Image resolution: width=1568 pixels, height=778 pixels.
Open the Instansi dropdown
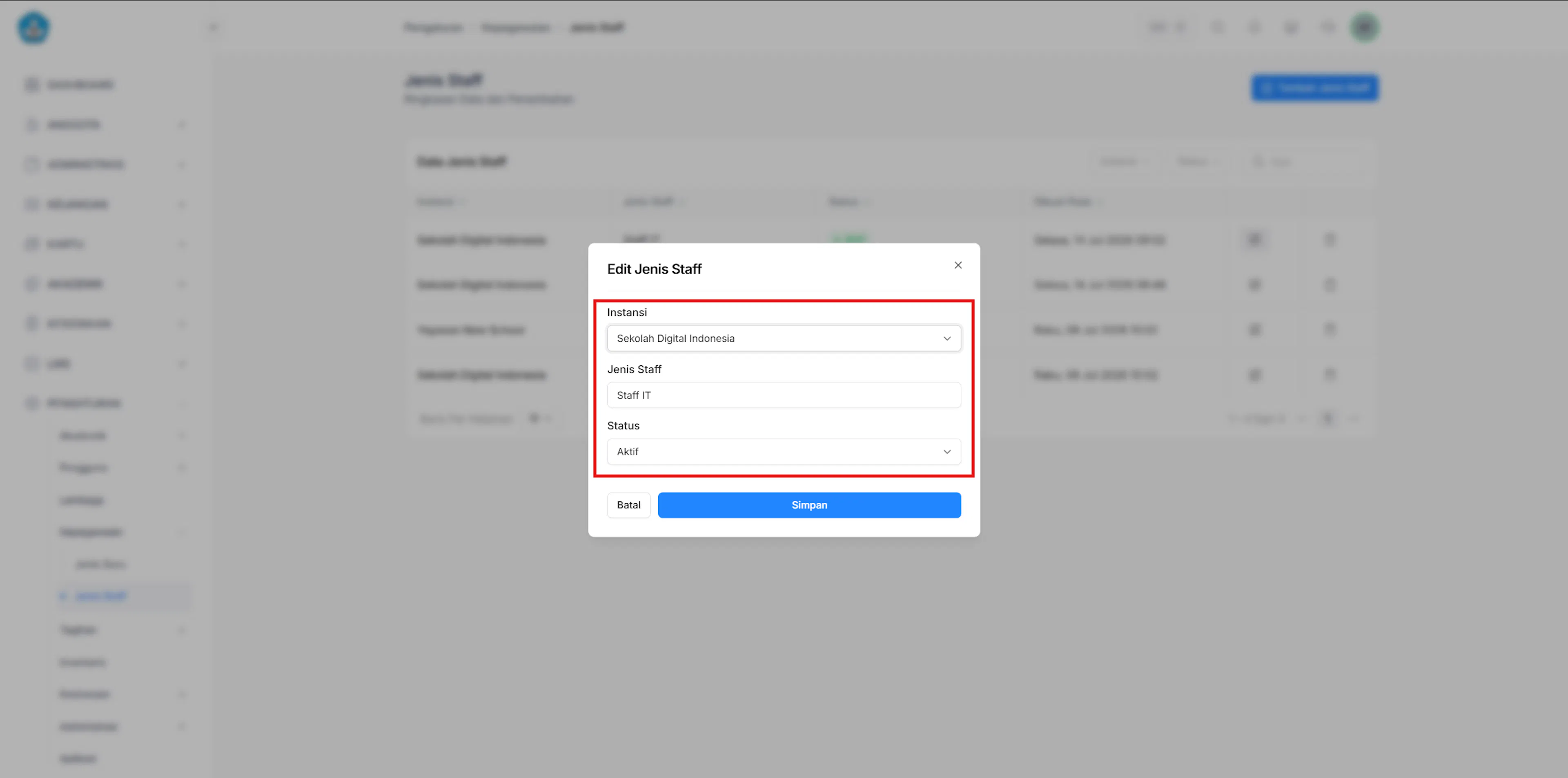[x=784, y=338]
